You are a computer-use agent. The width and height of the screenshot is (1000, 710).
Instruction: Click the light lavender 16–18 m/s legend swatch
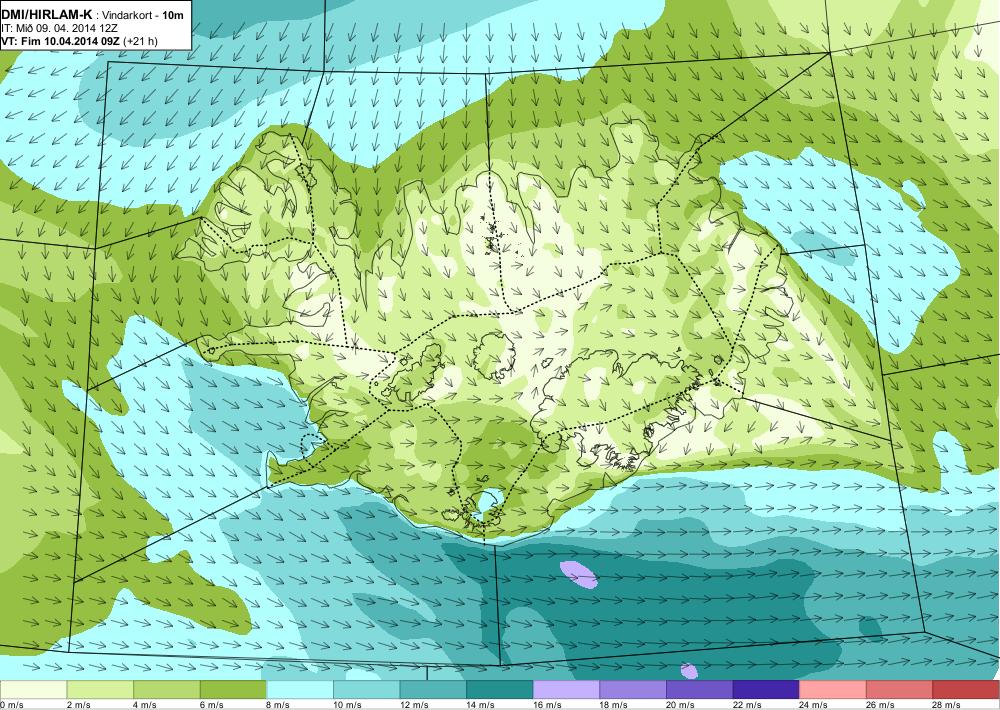pyautogui.click(x=566, y=690)
